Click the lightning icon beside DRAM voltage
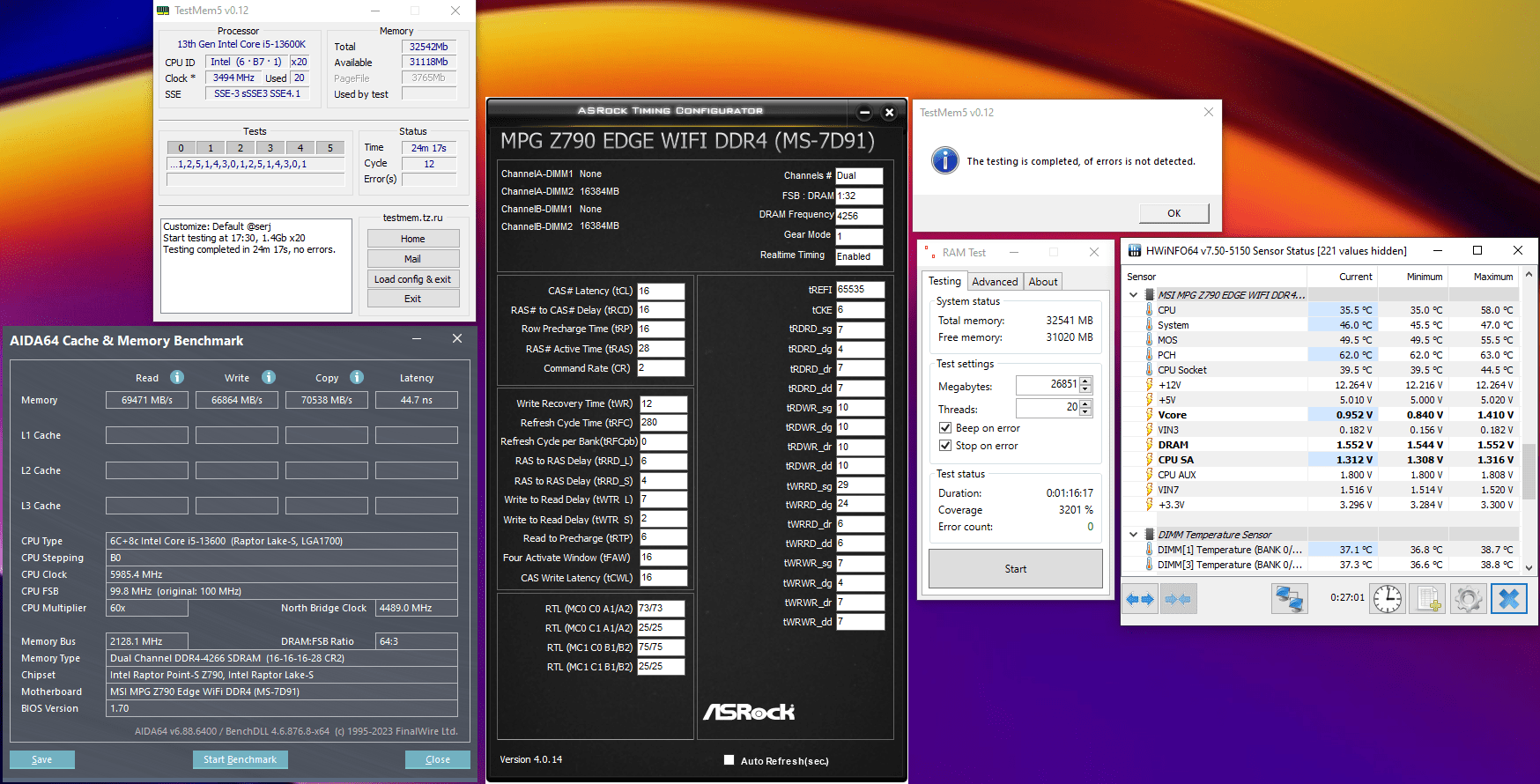Screen dimensions: 1540x784 tap(1149, 444)
